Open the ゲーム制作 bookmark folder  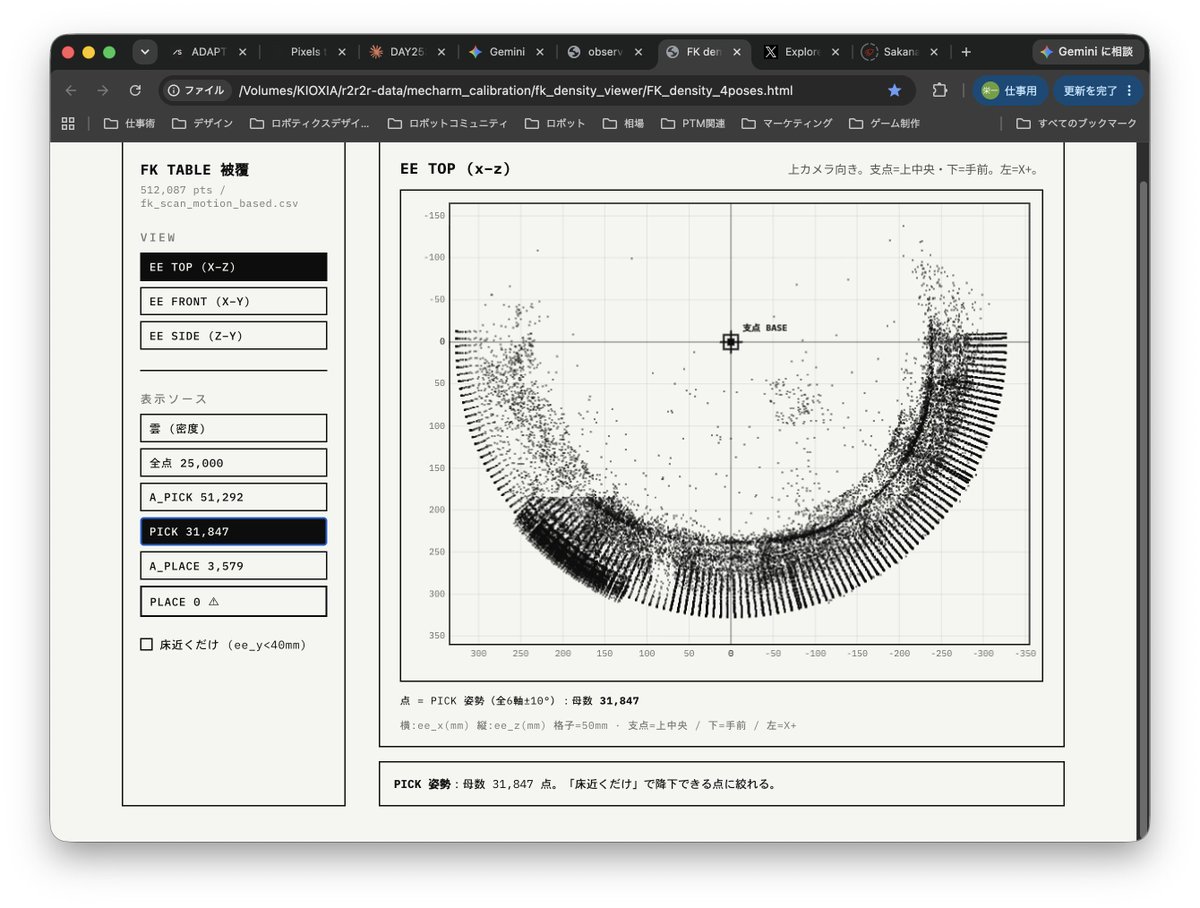point(884,123)
